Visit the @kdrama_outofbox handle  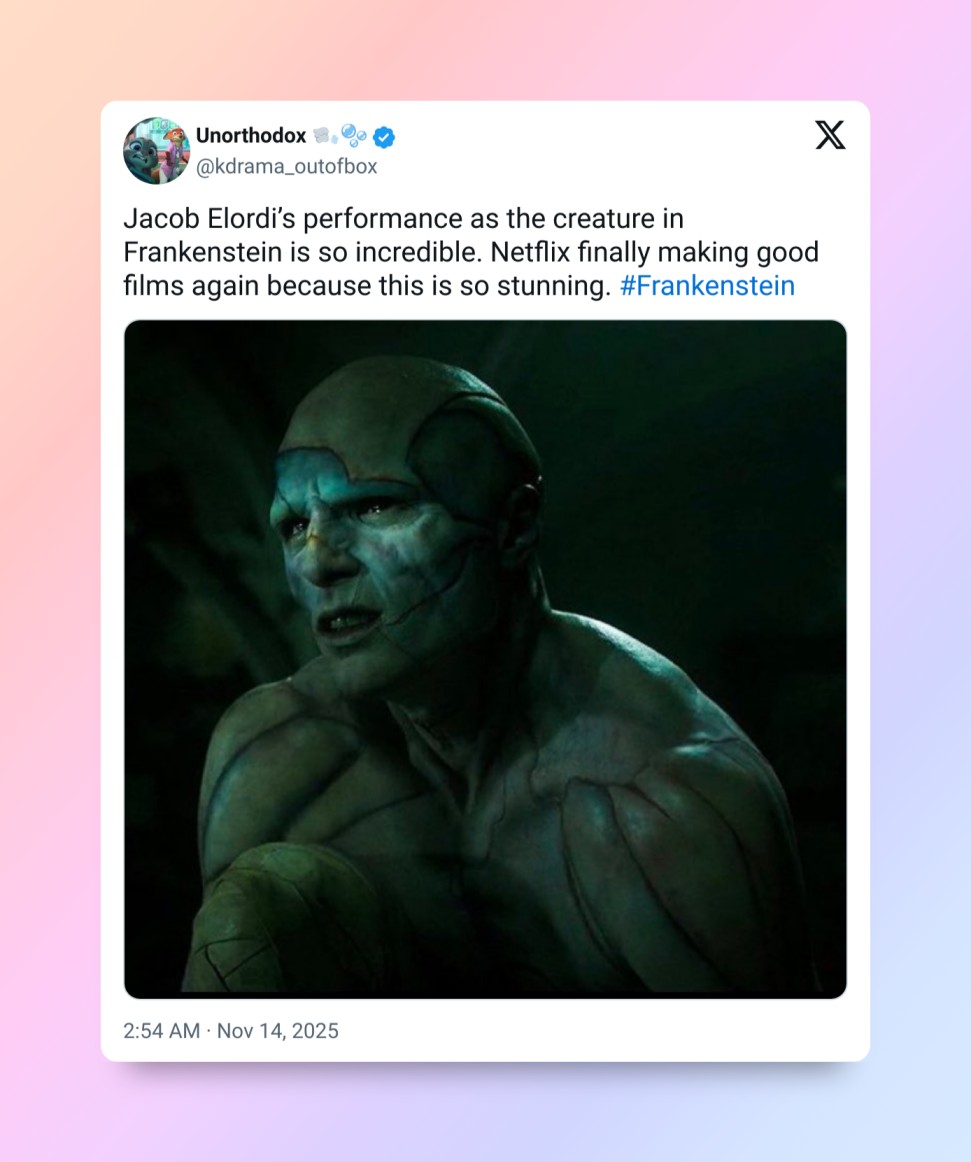tap(286, 167)
